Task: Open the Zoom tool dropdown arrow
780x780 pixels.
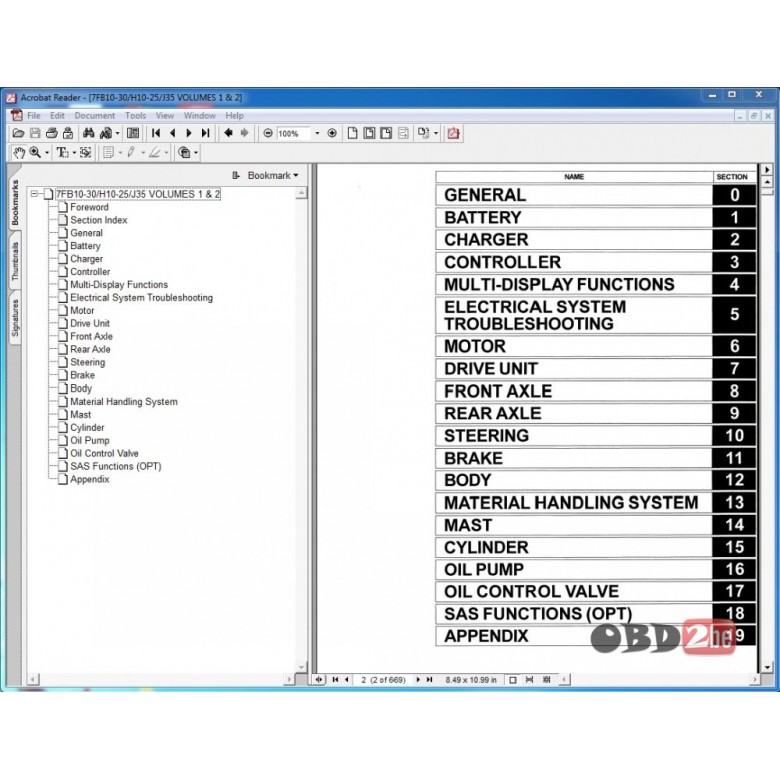Action: [47, 153]
